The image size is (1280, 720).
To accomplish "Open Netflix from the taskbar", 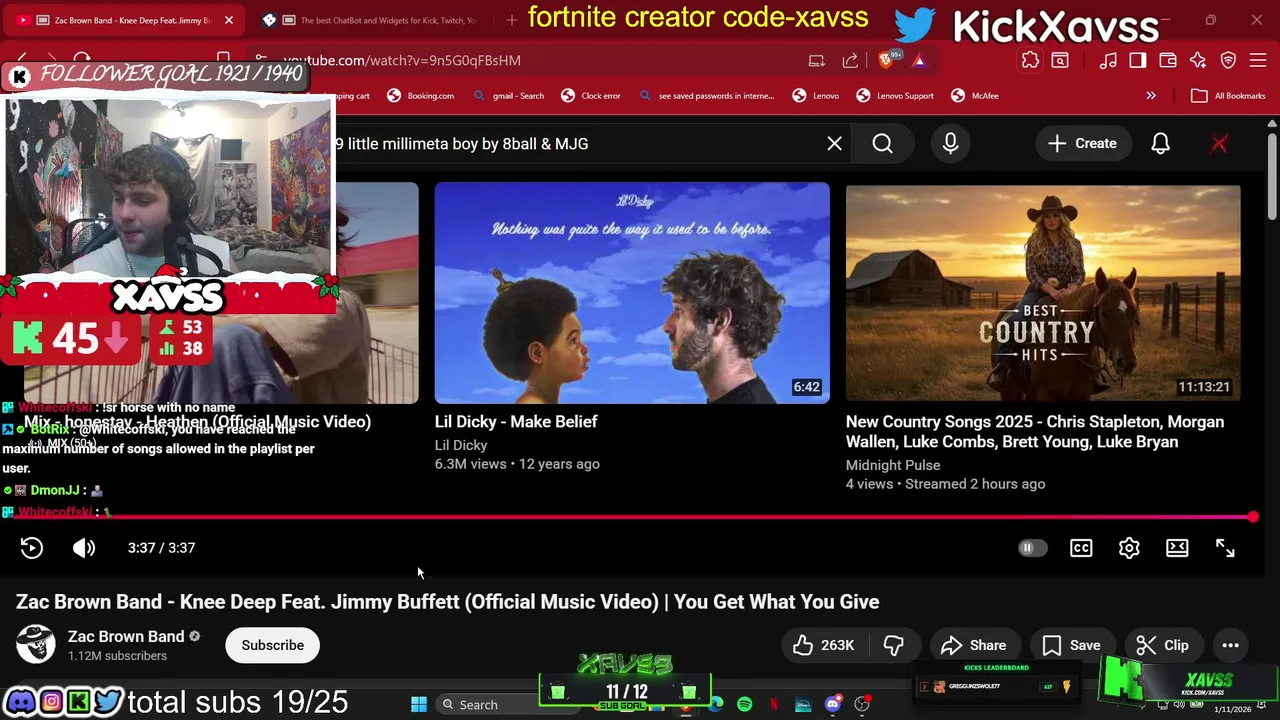I will tap(774, 705).
